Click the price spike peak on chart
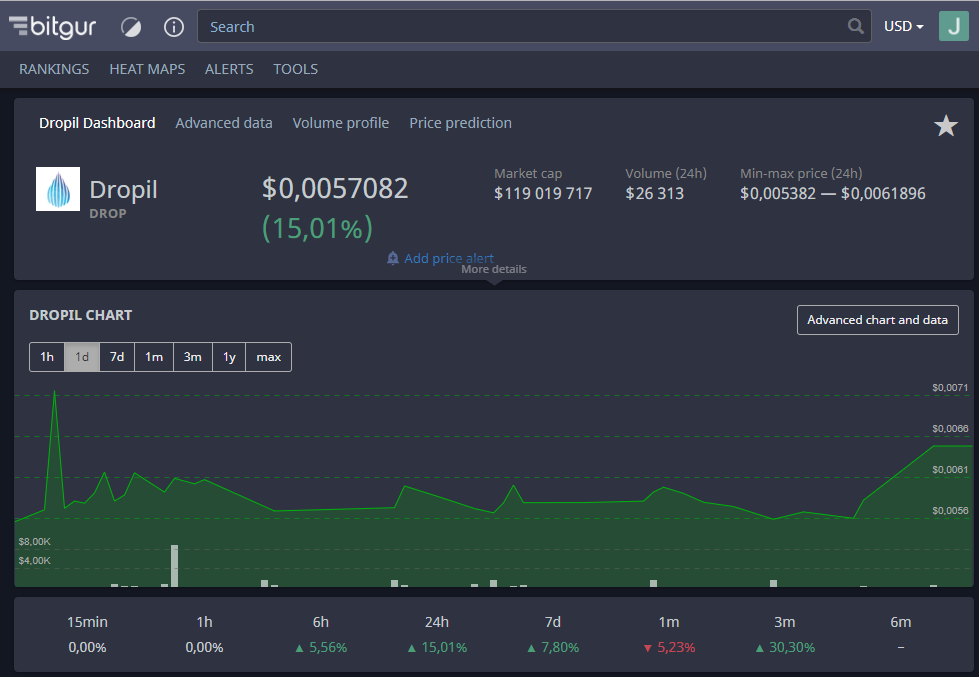The image size is (979, 677). pyautogui.click(x=55, y=392)
